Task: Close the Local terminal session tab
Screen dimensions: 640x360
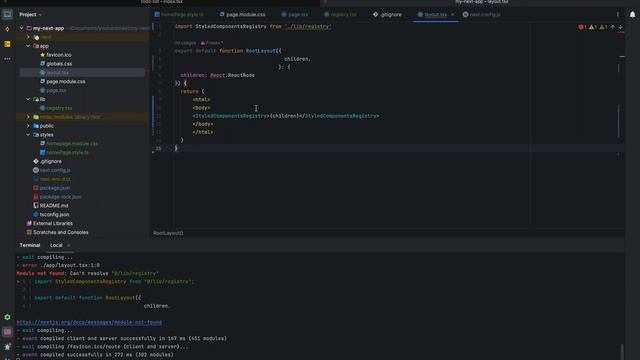Action: pyautogui.click(x=68, y=245)
